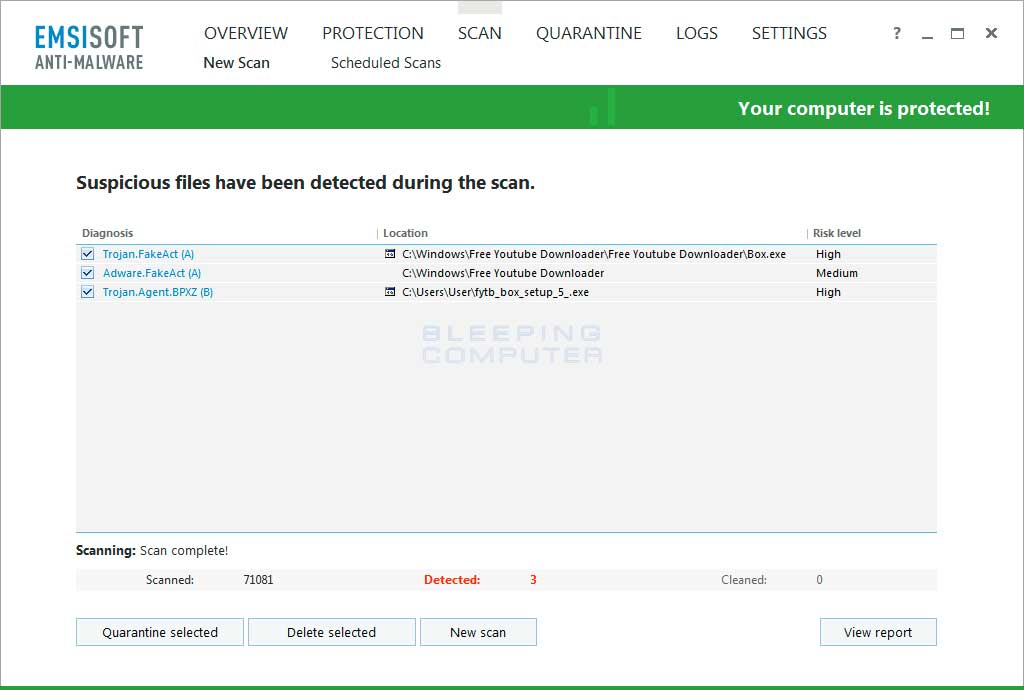
Task: Click the file icon beside Box.exe location
Action: pyautogui.click(x=388, y=253)
